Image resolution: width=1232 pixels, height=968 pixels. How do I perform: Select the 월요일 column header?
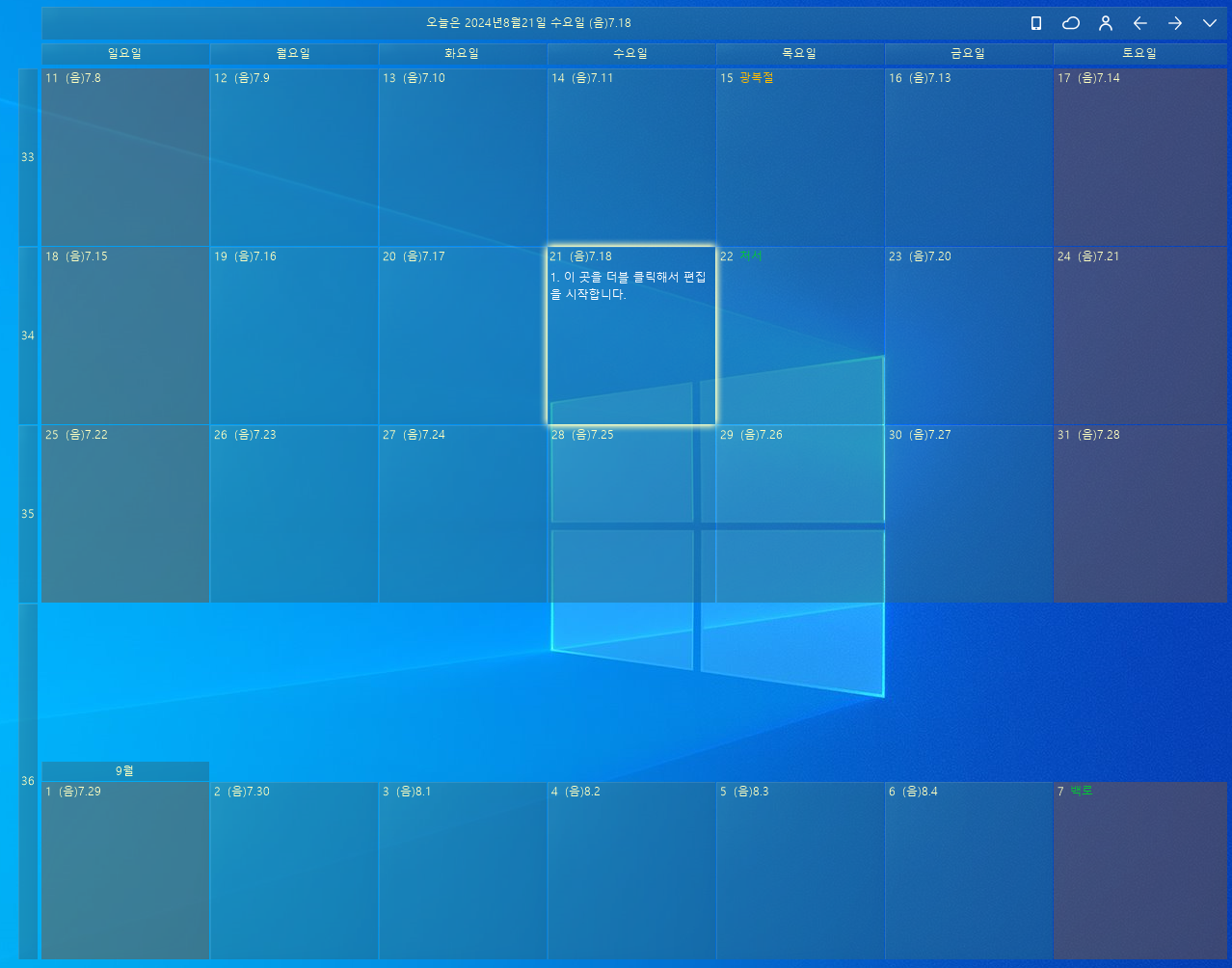coord(294,54)
